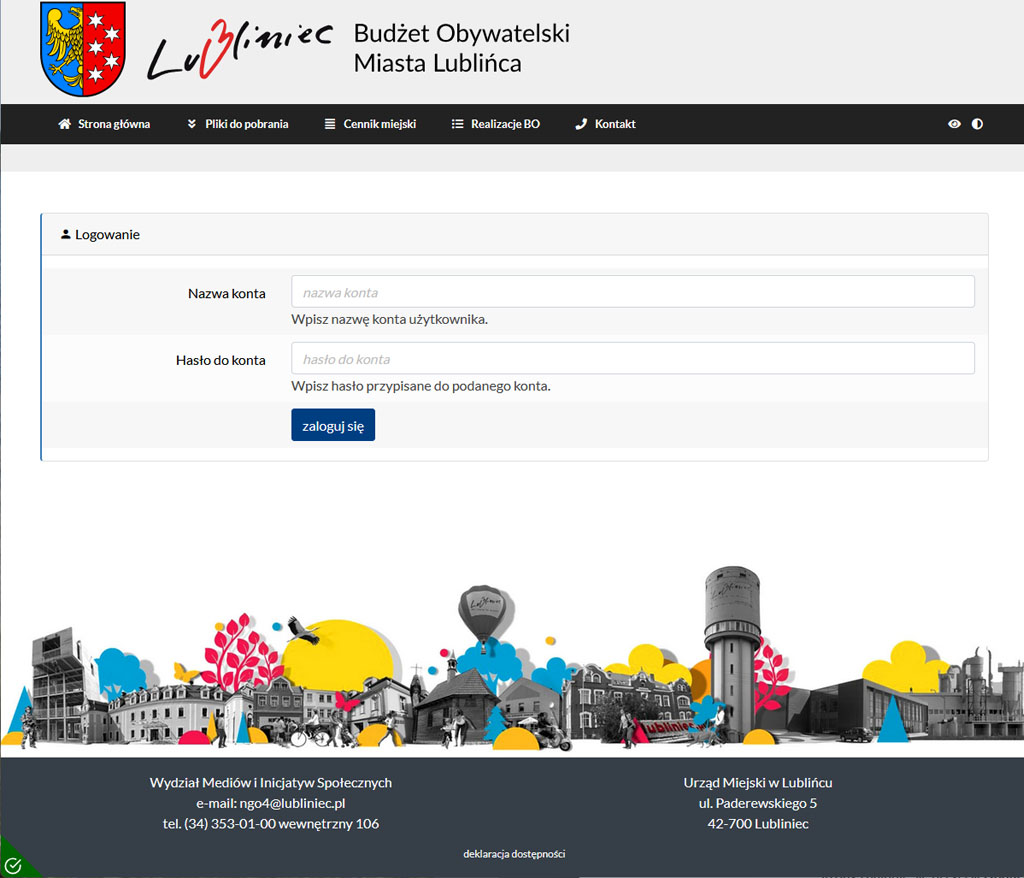This screenshot has height=878, width=1024.
Task: Open the deklaracja dostępności footer link
Action: coord(514,854)
